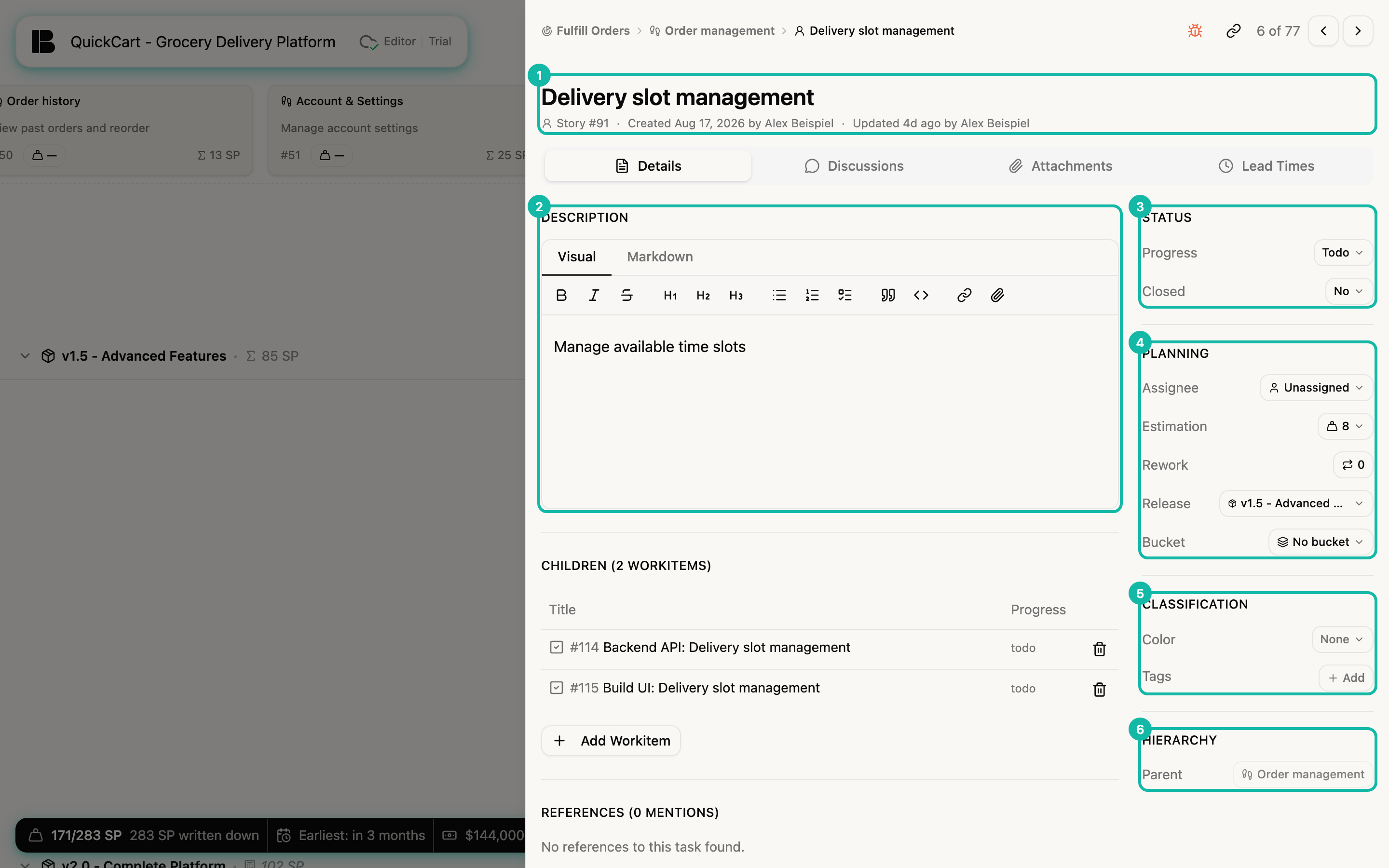
Task: Insert H2 heading in description
Action: [703, 295]
